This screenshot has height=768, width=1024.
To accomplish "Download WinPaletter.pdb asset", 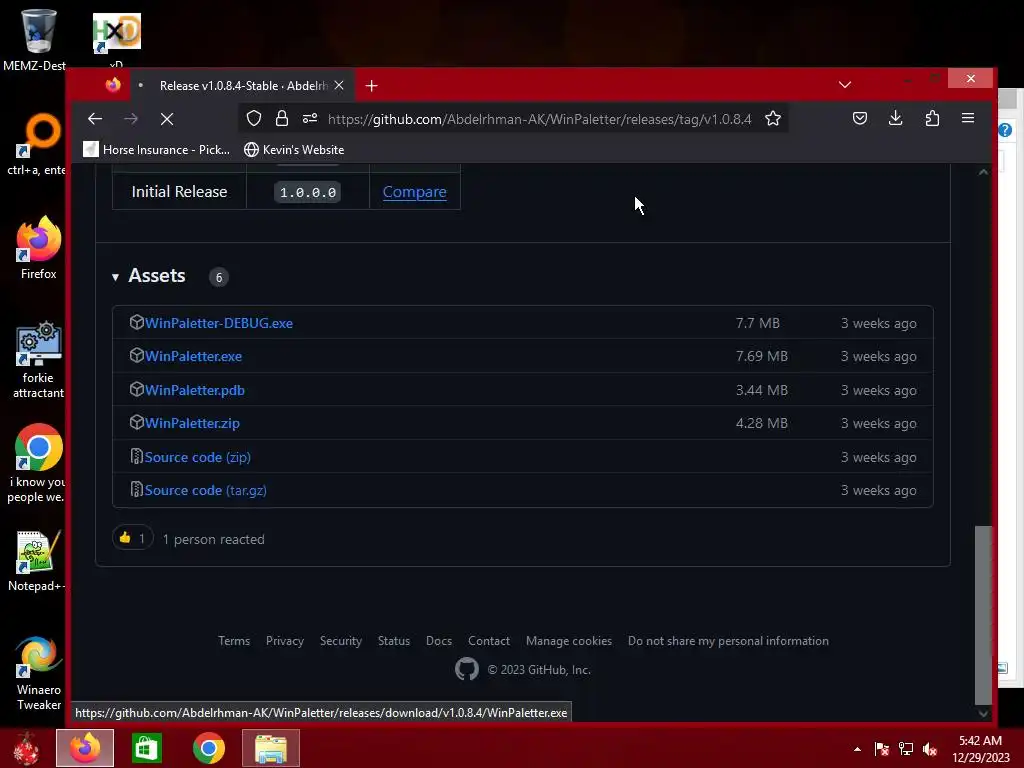I will 195,391.
